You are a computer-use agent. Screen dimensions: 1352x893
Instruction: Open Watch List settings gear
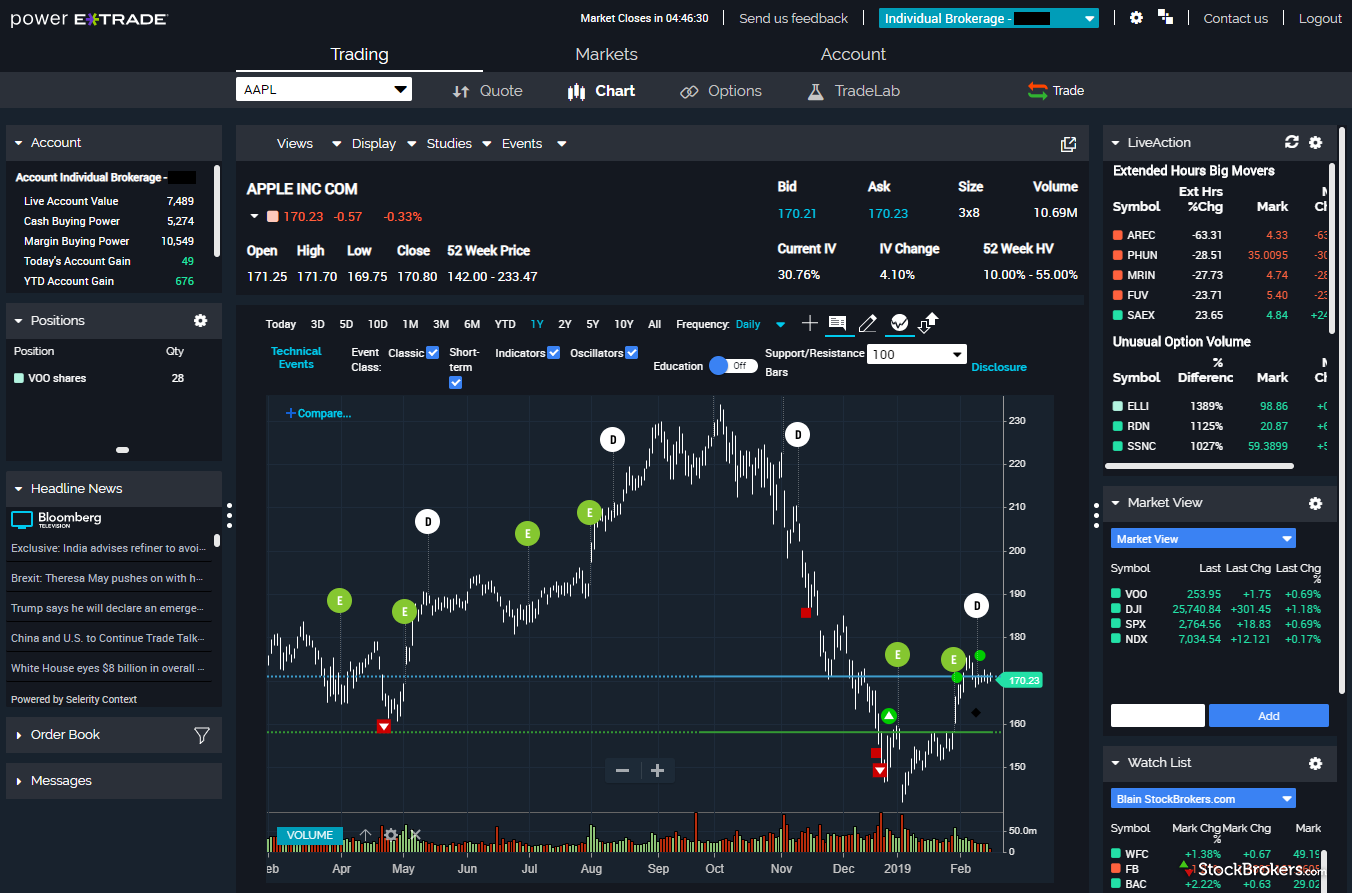pos(1315,763)
